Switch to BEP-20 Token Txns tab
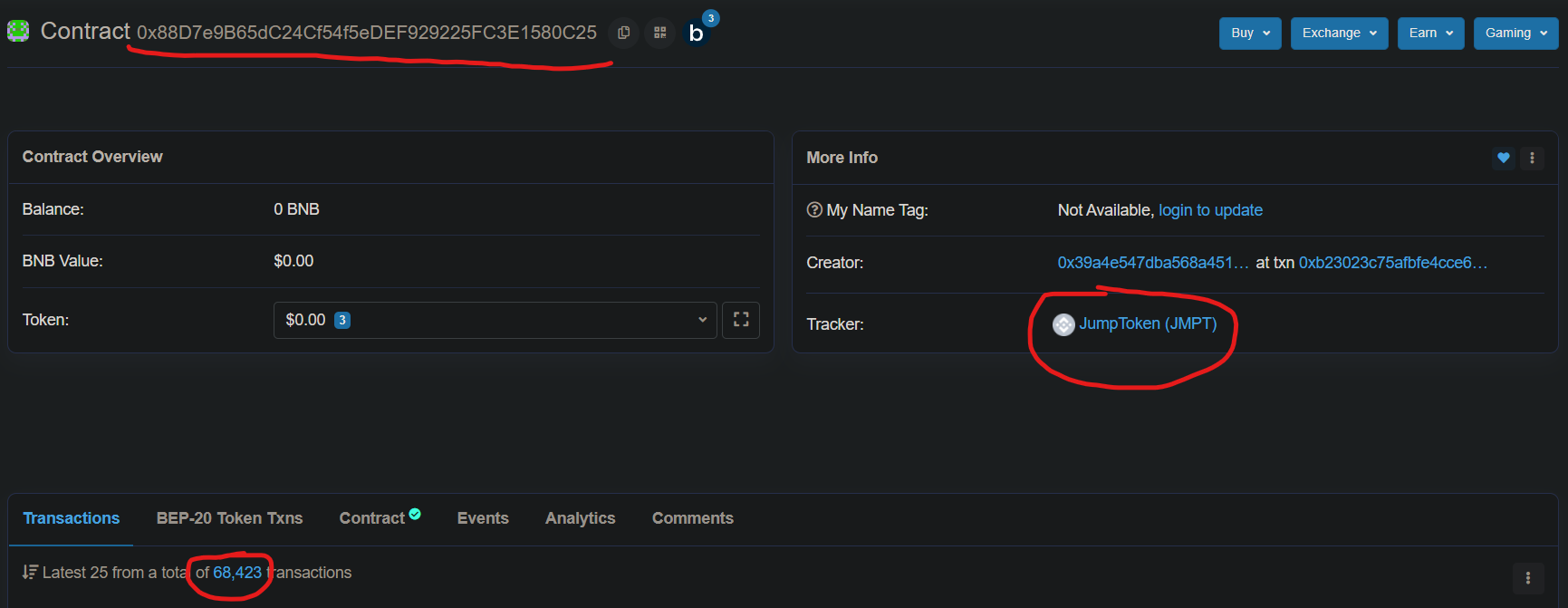Screen dimensions: 1568x608 point(229,518)
